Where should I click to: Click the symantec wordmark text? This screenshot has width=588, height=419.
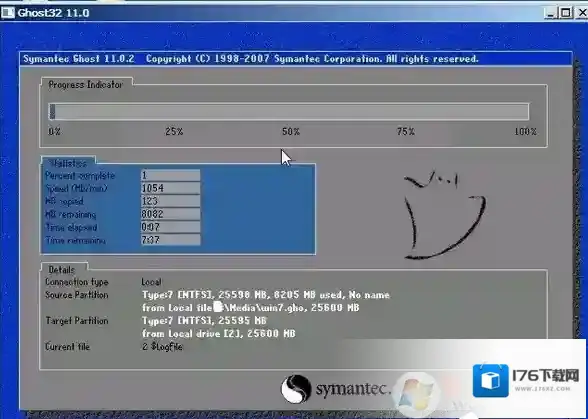352,389
